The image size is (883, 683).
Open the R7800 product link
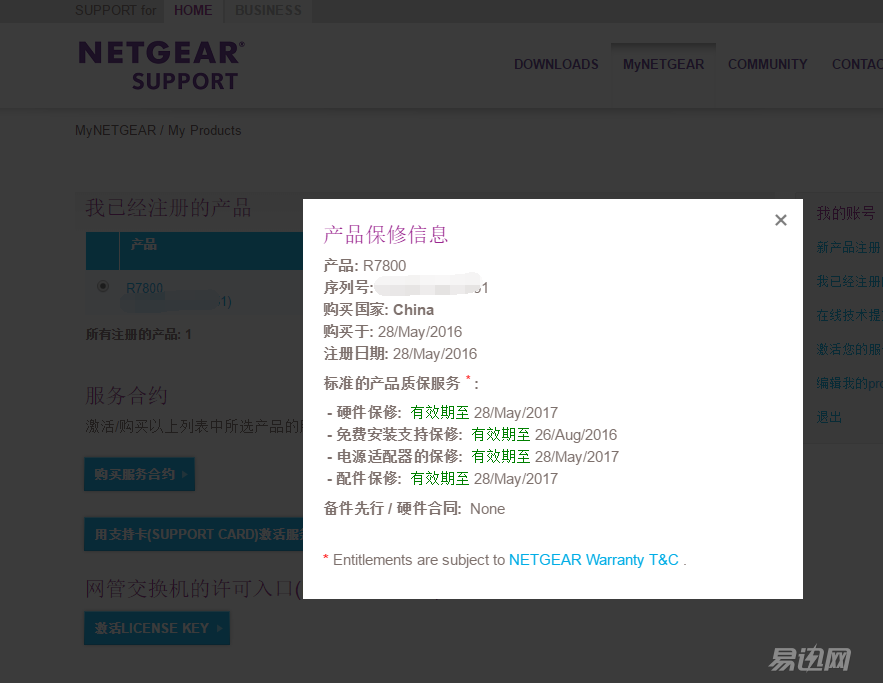pyautogui.click(x=145, y=288)
